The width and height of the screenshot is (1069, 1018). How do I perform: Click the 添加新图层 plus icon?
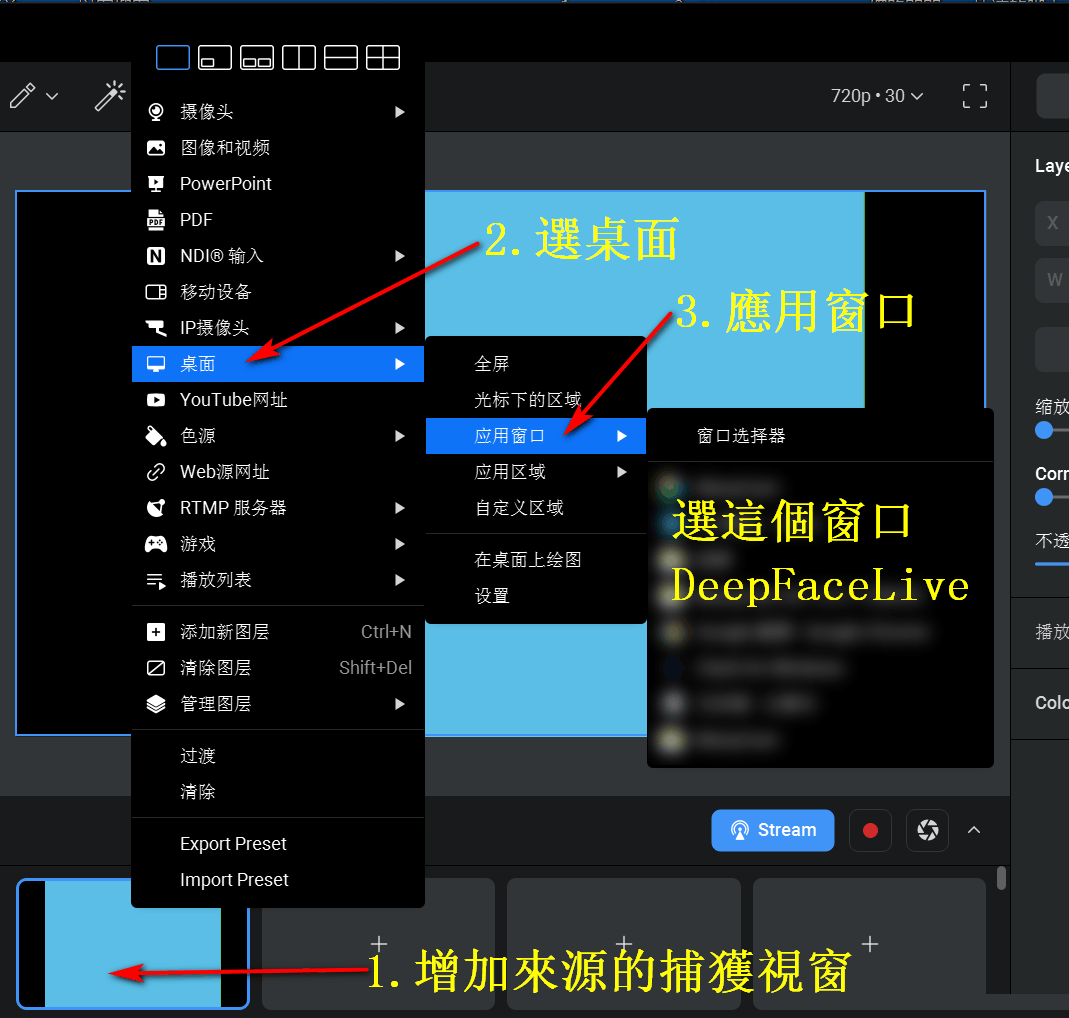click(156, 632)
